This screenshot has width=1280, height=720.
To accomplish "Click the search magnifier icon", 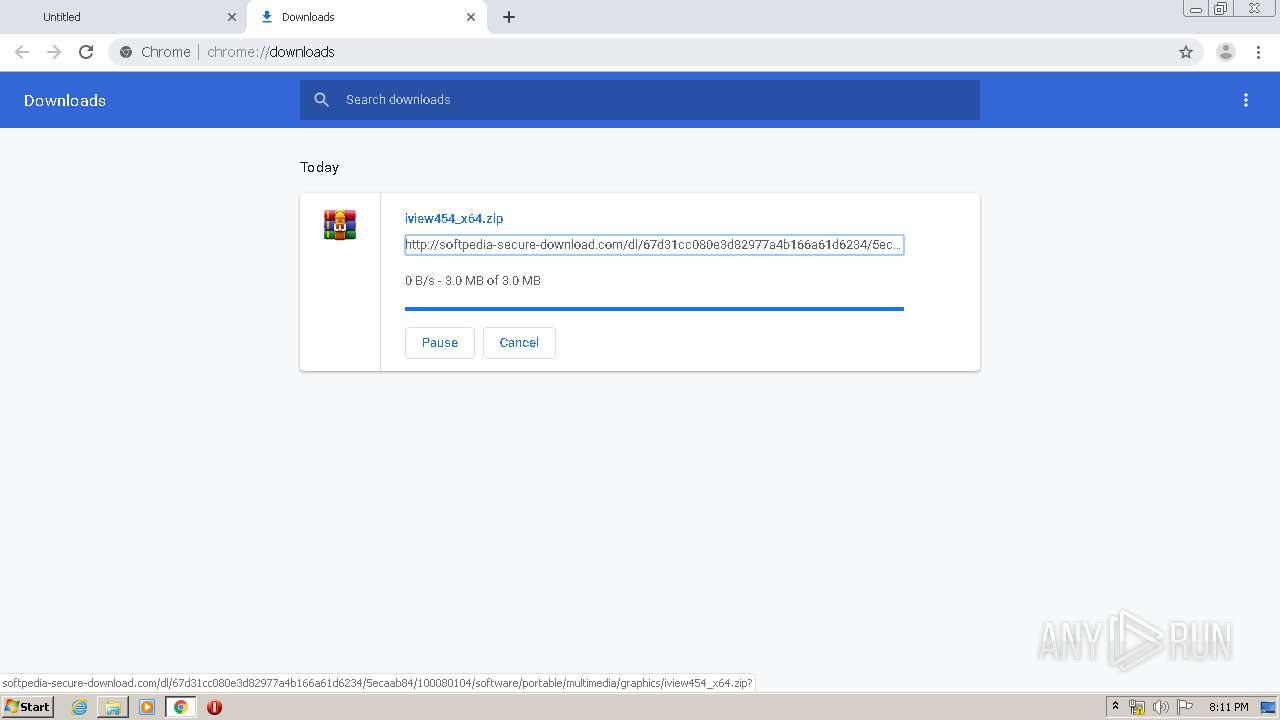I will click(321, 100).
